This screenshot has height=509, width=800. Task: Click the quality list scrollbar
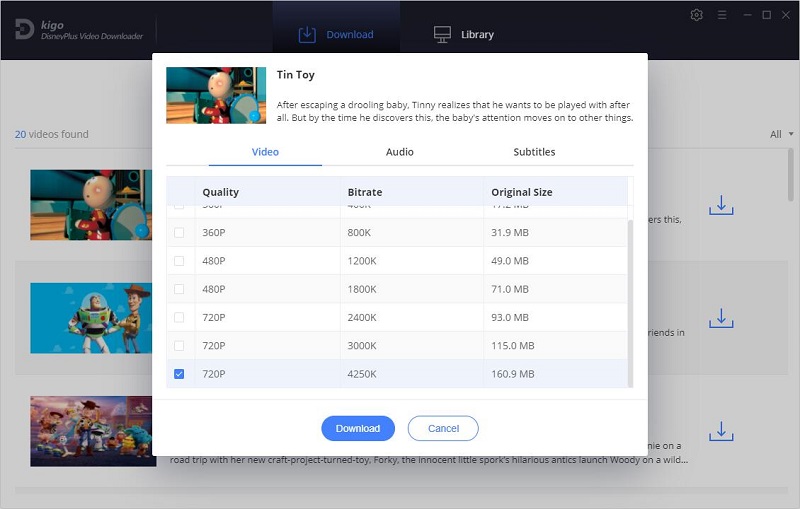point(630,303)
